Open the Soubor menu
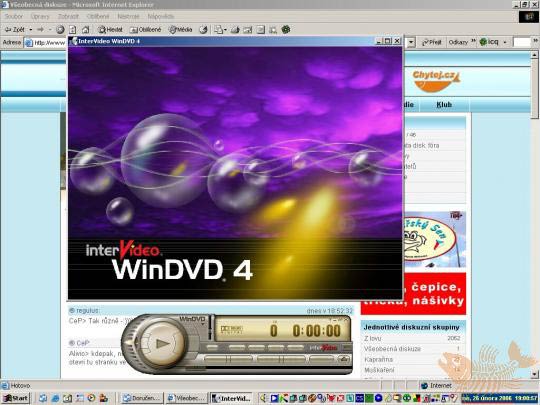This screenshot has width=540, height=405. (x=13, y=16)
